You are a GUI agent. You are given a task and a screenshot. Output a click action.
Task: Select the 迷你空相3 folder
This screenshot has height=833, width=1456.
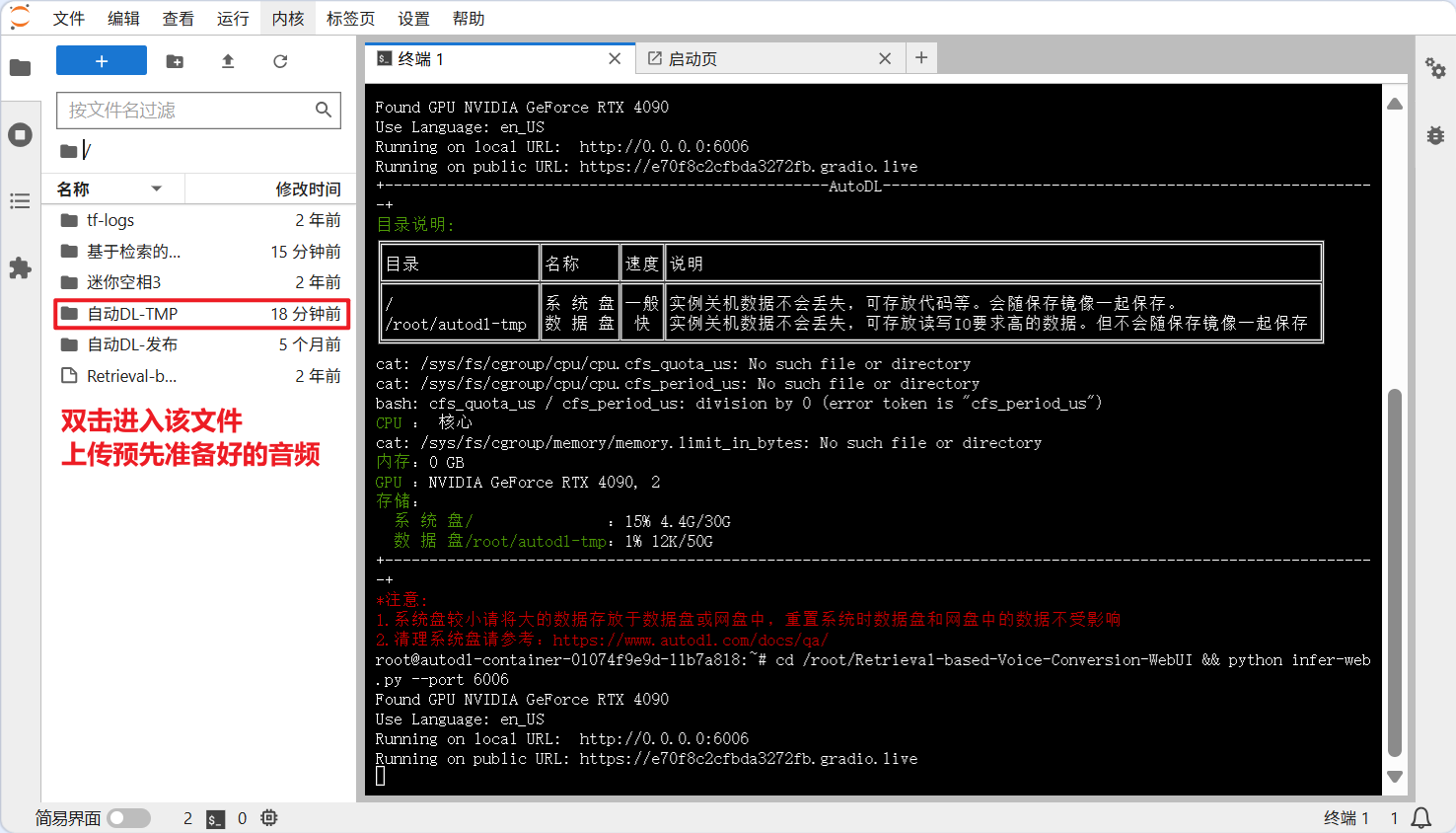pyautogui.click(x=200, y=282)
